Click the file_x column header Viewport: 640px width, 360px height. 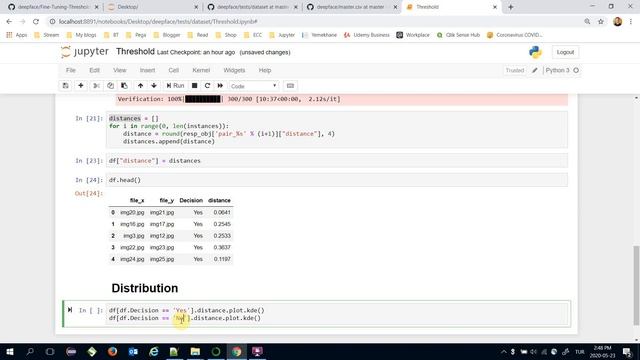(x=137, y=200)
